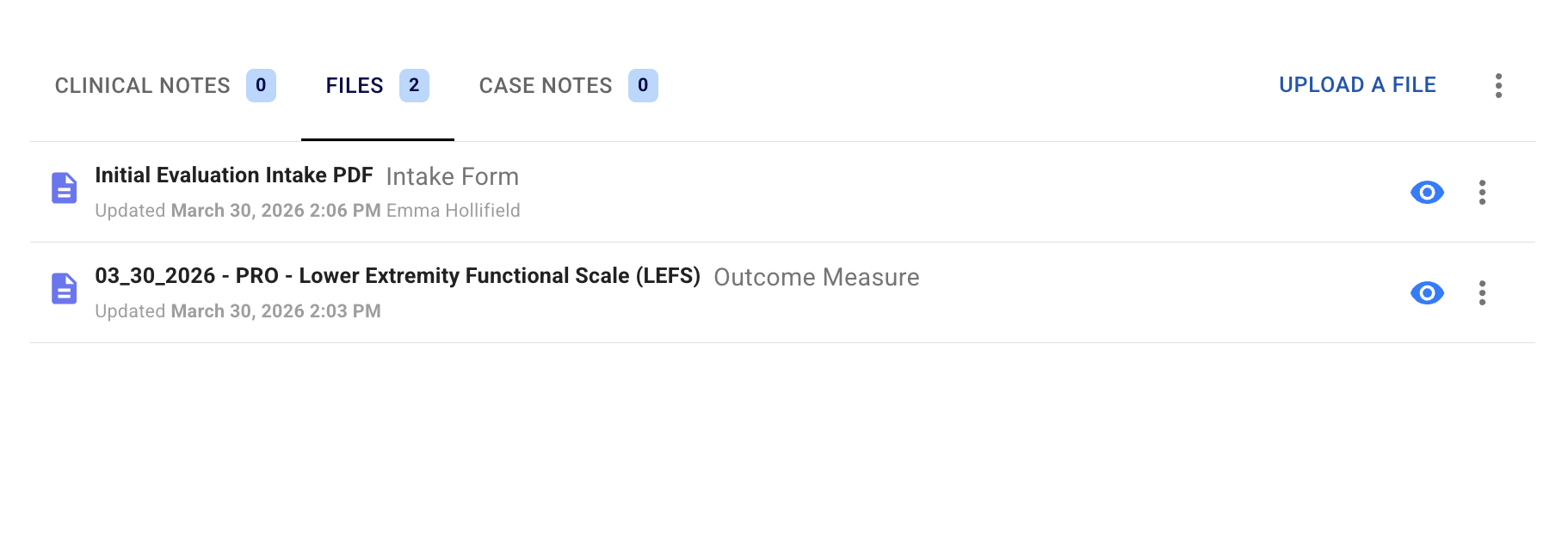Click the Clinical Notes count badge
The image size is (1568, 559).
[x=261, y=85]
